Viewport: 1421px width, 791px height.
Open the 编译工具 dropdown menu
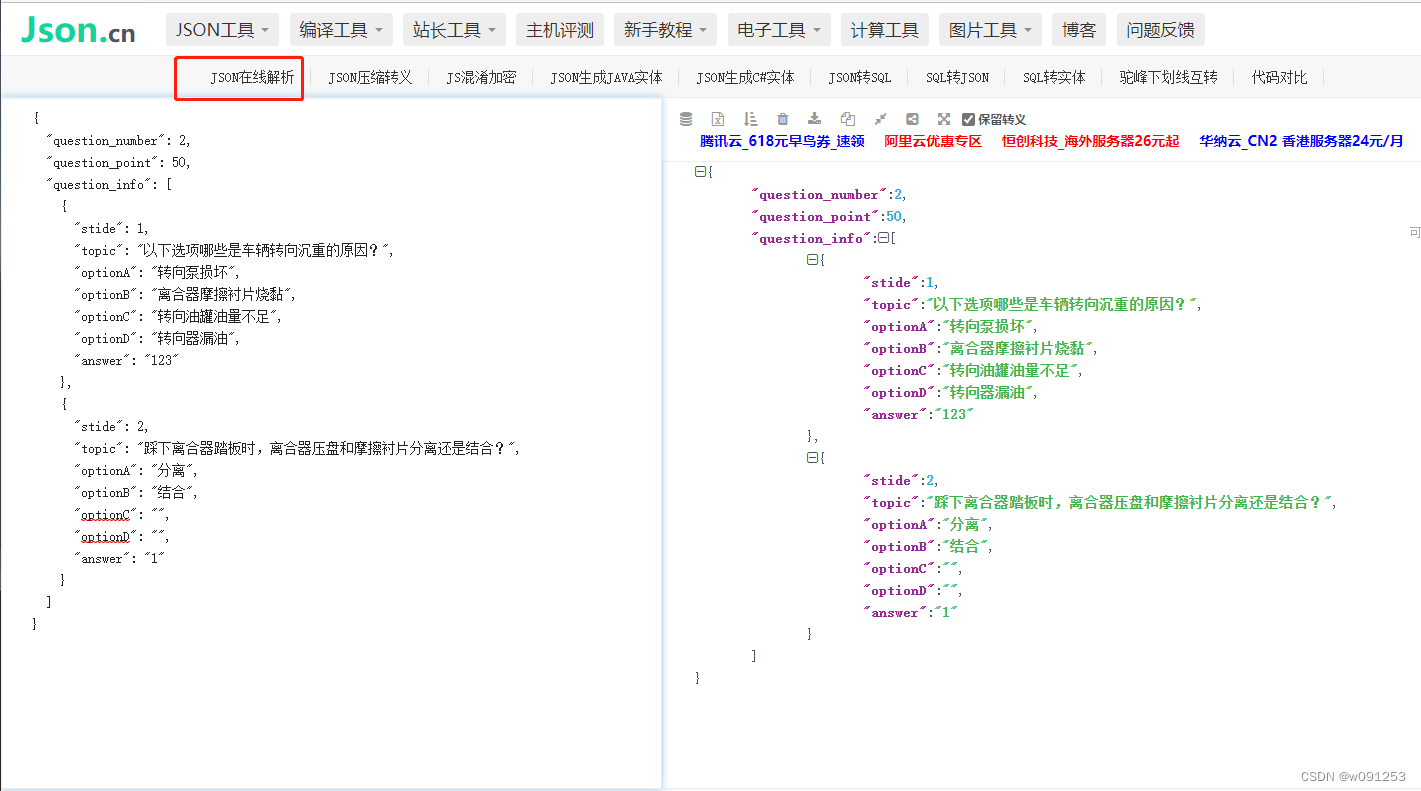(x=341, y=30)
